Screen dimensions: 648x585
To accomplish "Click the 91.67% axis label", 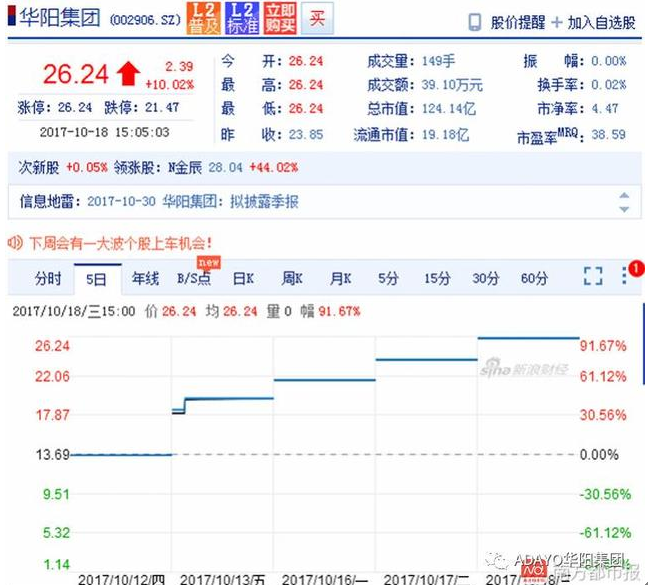I will (603, 346).
